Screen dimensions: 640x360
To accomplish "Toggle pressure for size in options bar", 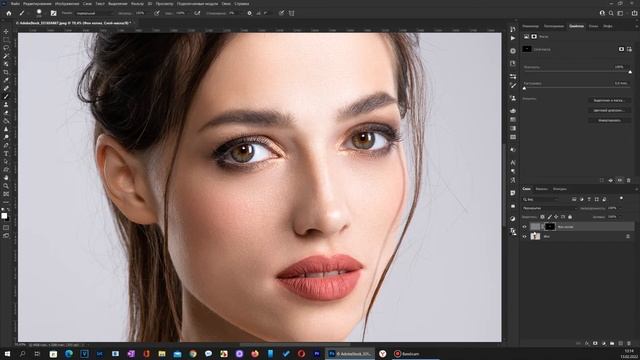I will point(281,13).
